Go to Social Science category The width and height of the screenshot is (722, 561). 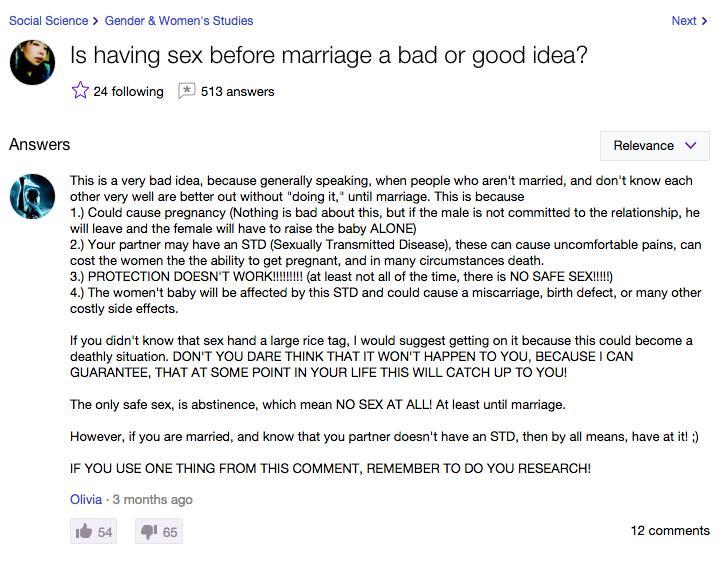click(48, 21)
